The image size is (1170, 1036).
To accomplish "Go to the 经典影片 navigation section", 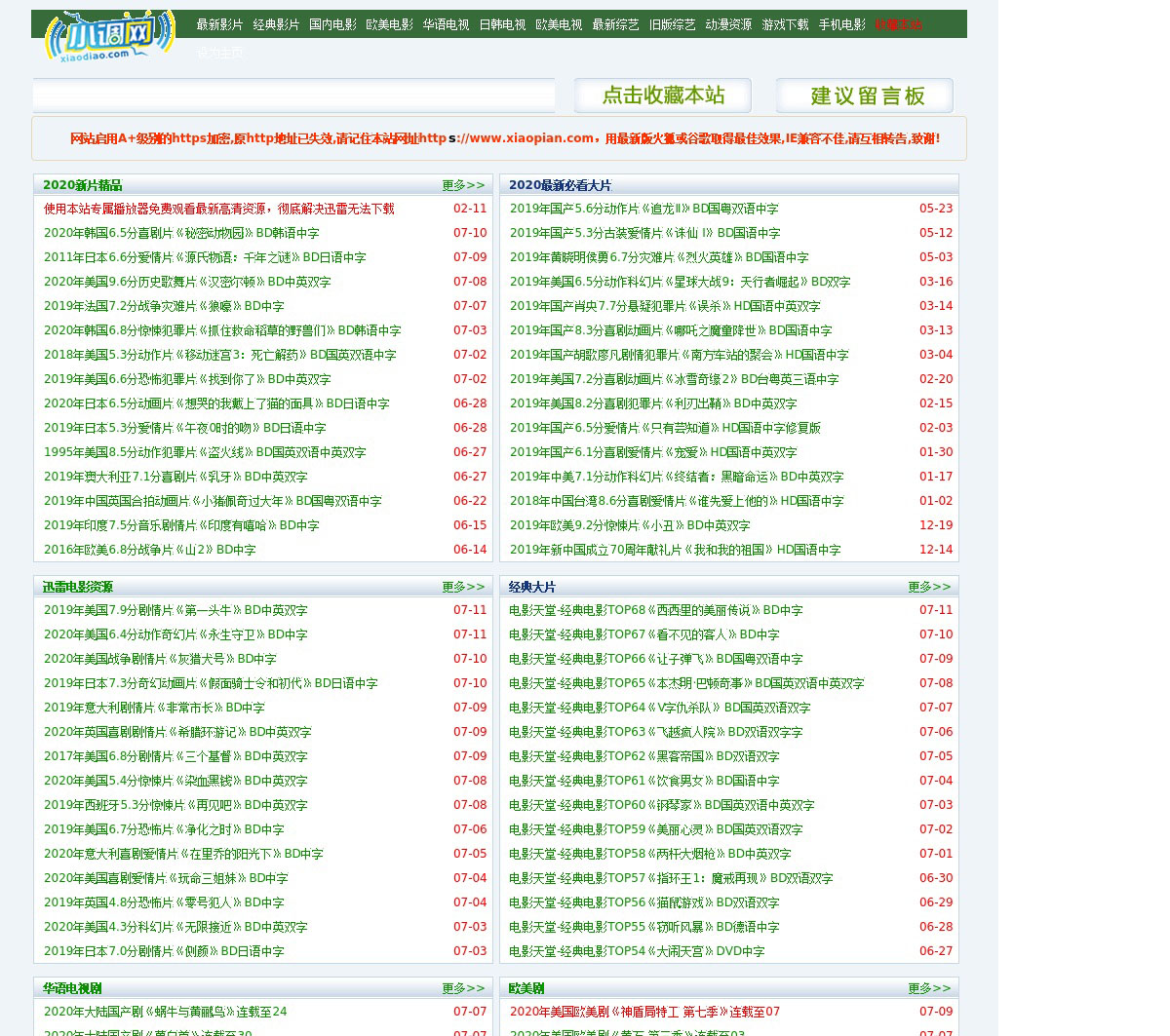I will point(276,24).
